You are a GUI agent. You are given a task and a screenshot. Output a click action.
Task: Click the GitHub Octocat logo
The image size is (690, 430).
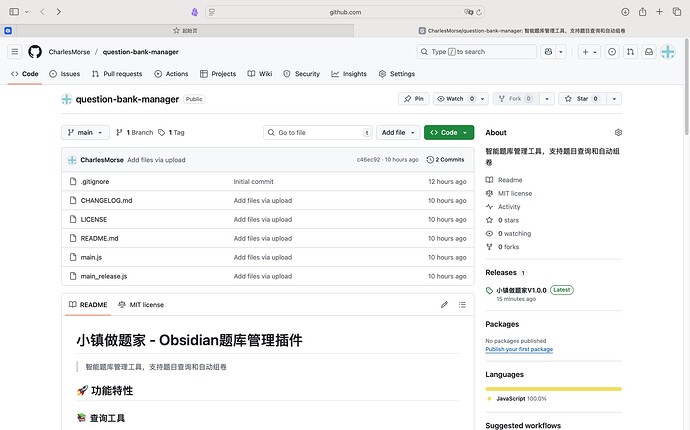[x=35, y=52]
